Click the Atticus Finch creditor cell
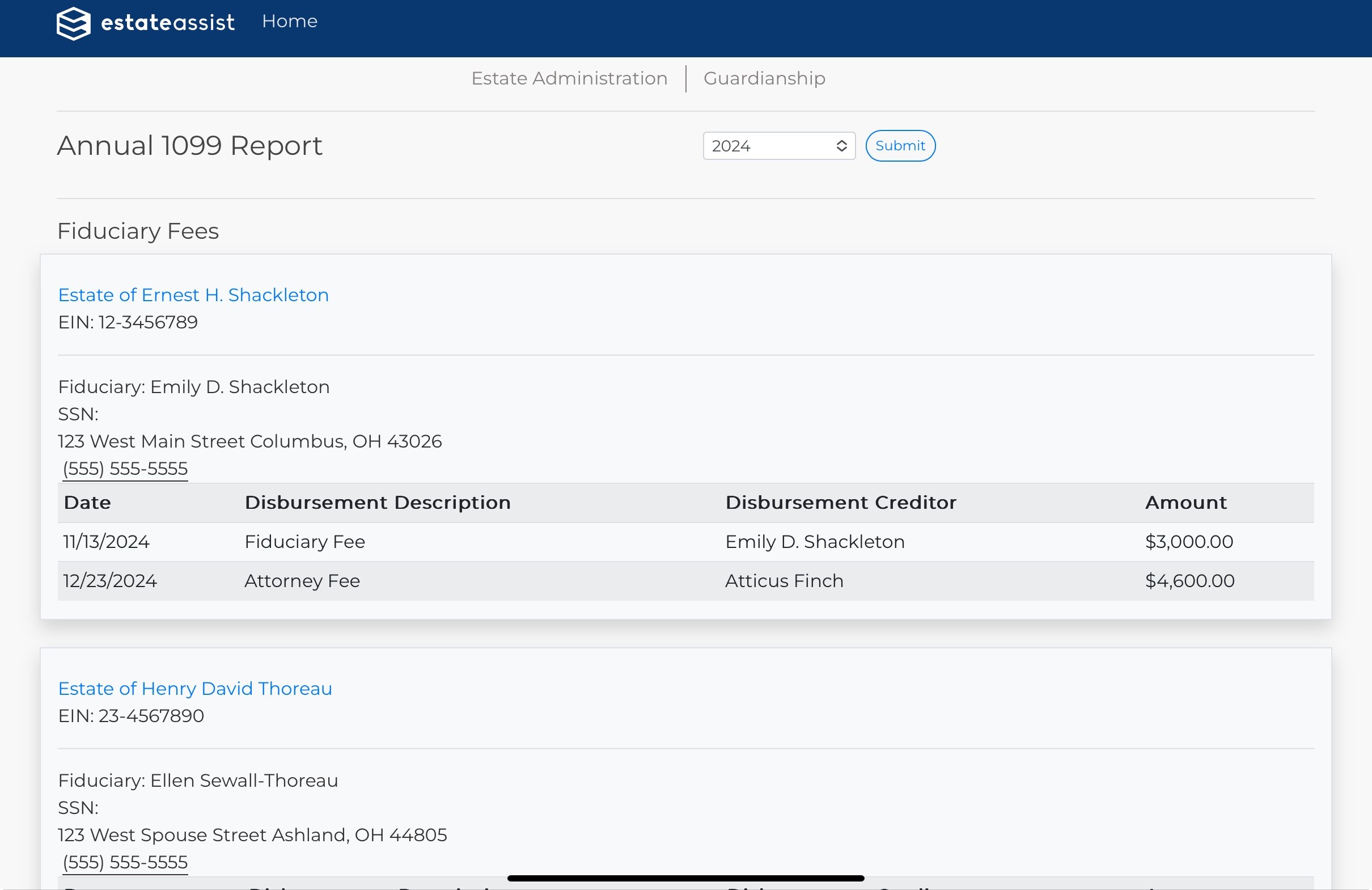This screenshot has width=1372, height=890. tap(784, 581)
